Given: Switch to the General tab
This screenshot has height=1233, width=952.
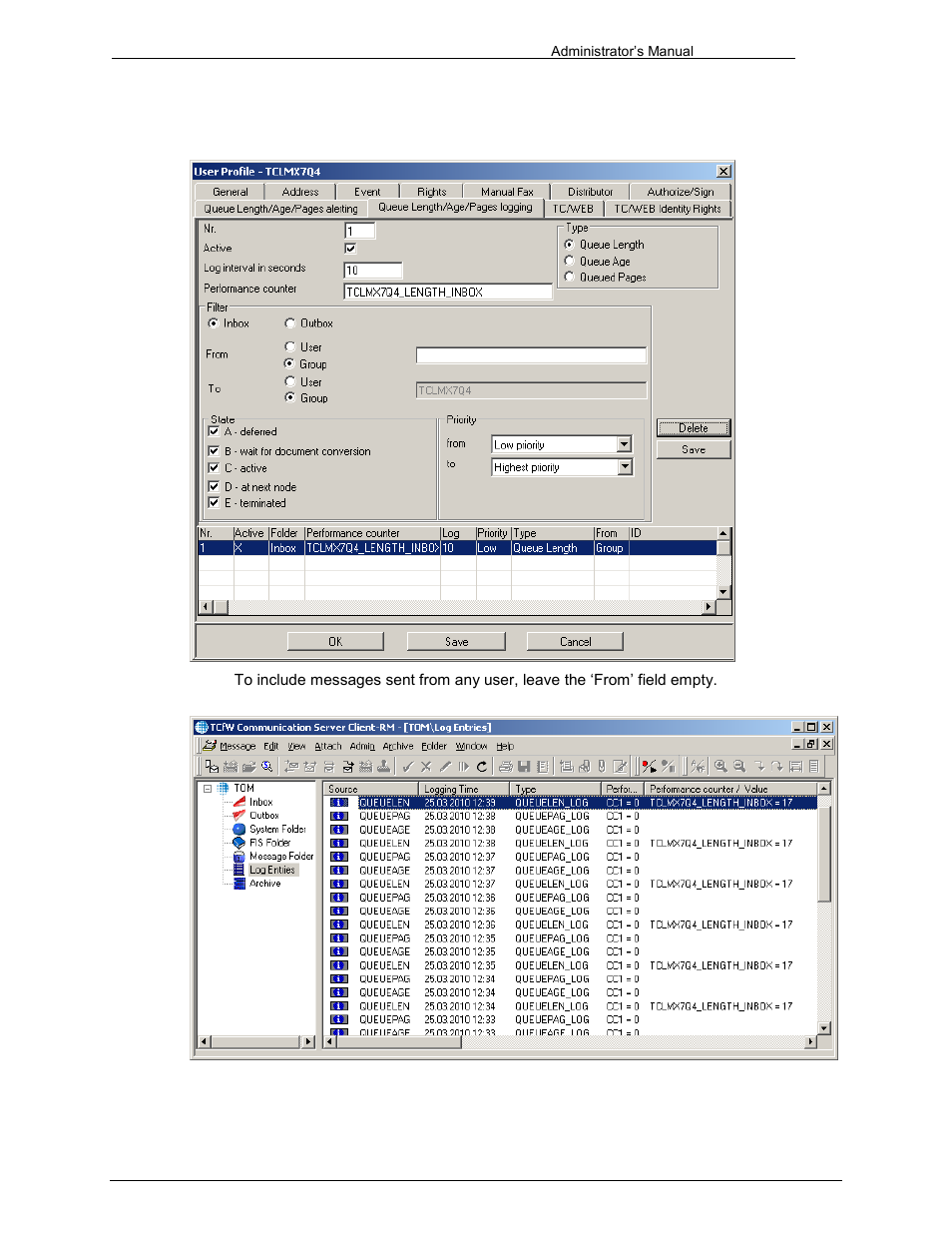Looking at the screenshot, I should (x=231, y=192).
